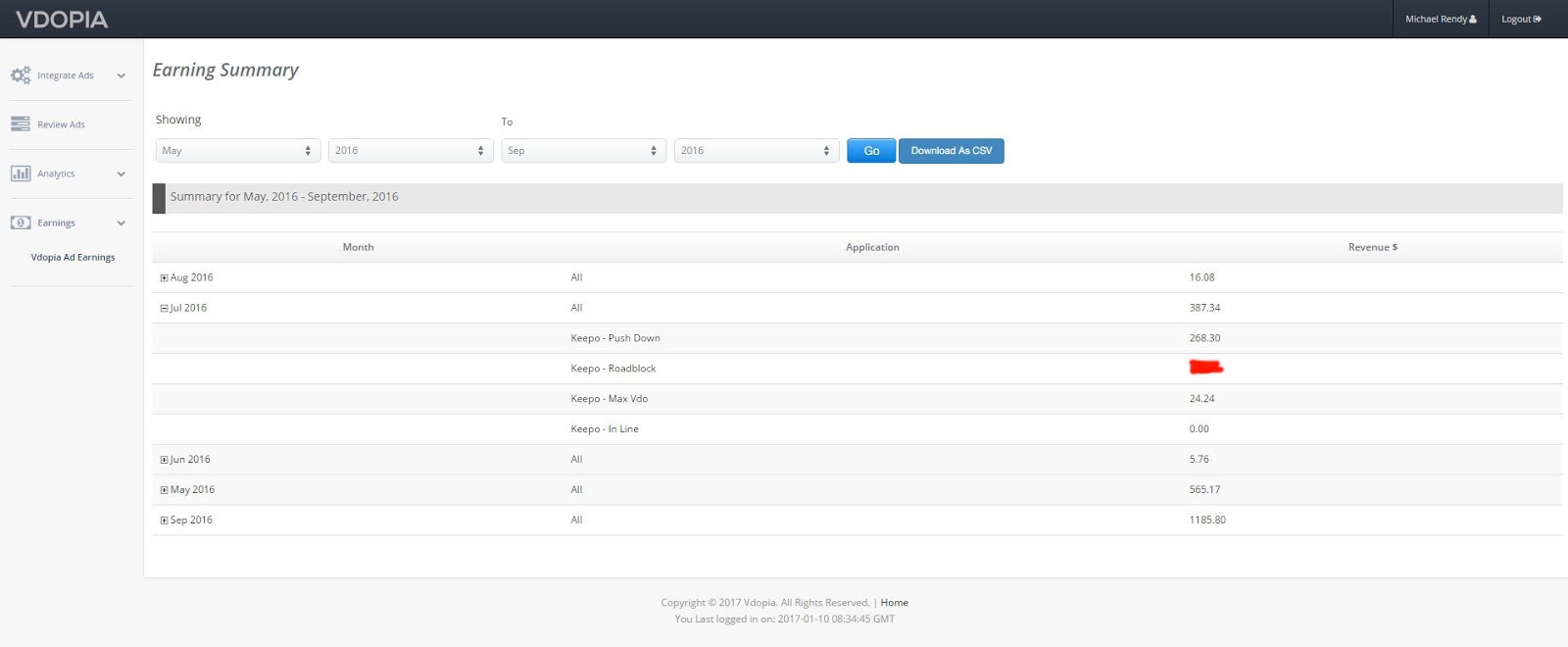
Task: Click the Integrate Ads gears icon
Action: [x=21, y=75]
